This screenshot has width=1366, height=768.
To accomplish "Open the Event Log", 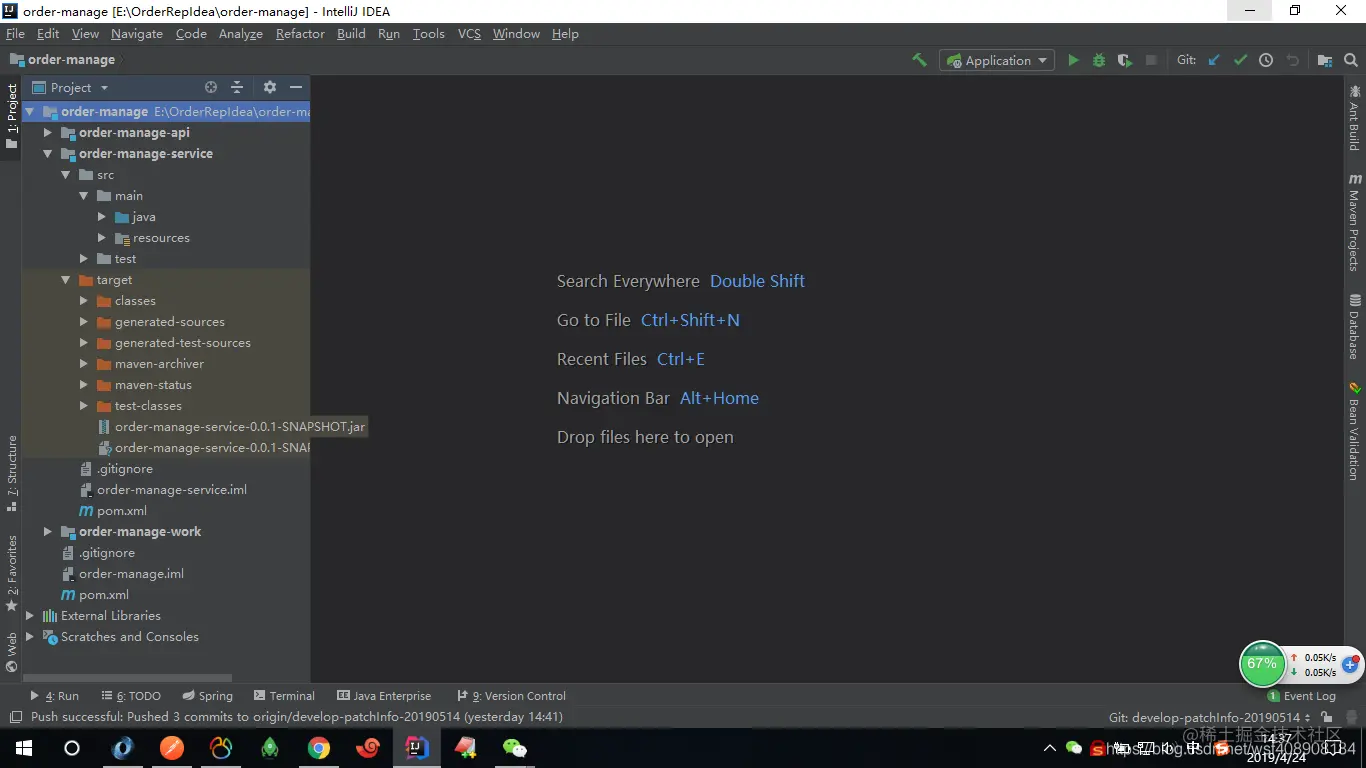I will coord(1301,696).
